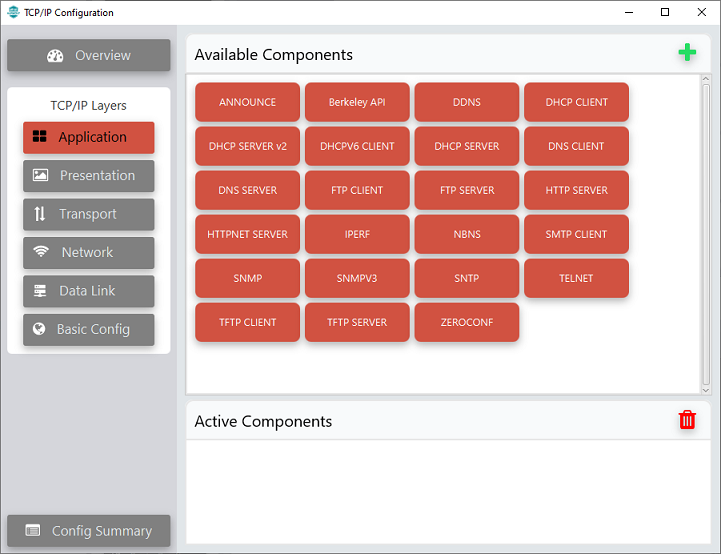This screenshot has width=721, height=554.
Task: Click the Transport up-down arrows icon
Action: pyautogui.click(x=40, y=214)
